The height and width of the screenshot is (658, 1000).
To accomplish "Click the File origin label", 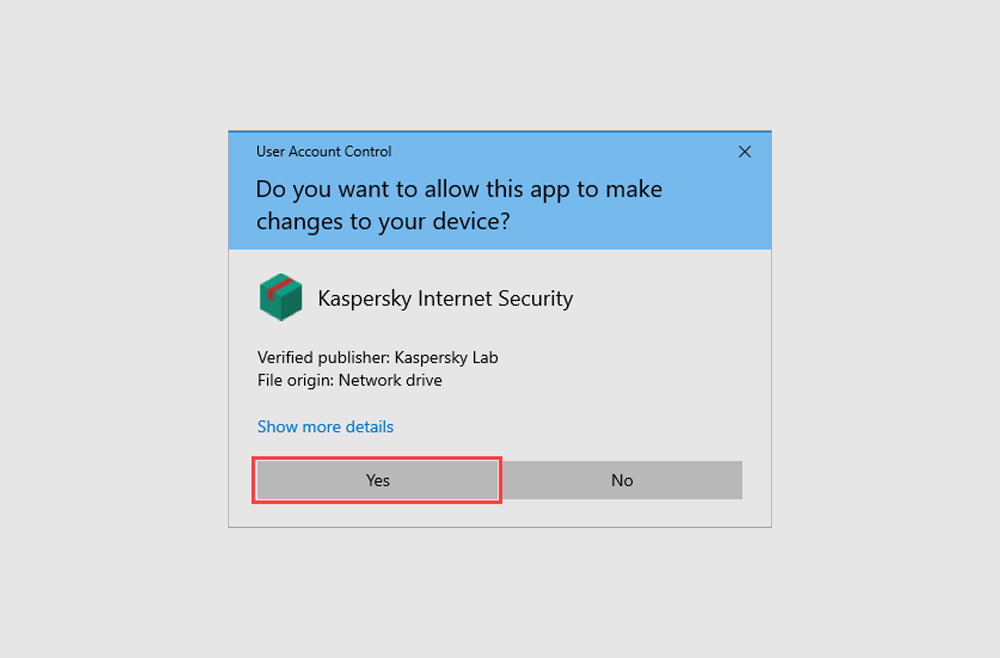I will (295, 380).
